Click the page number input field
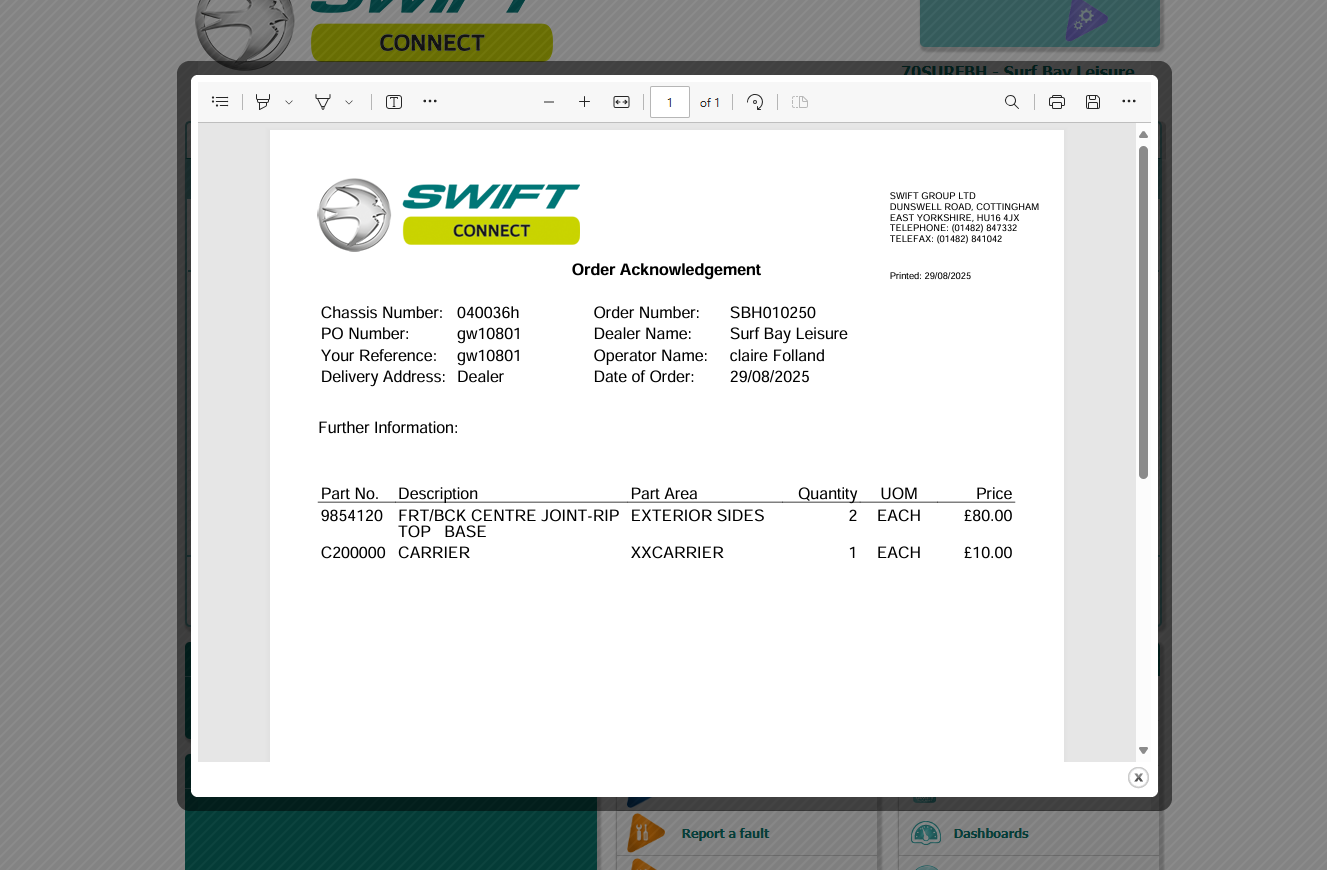1327x870 pixels. pos(670,102)
